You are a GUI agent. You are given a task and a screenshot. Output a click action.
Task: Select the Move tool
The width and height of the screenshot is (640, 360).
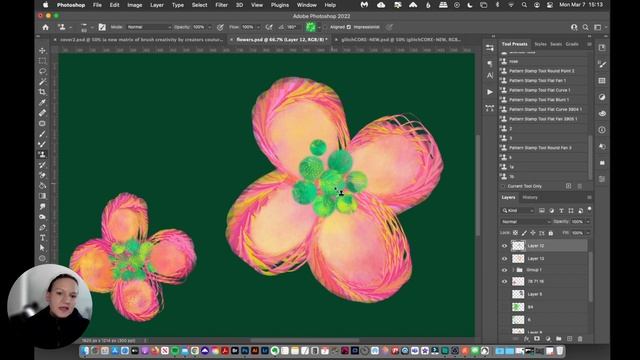click(42, 51)
